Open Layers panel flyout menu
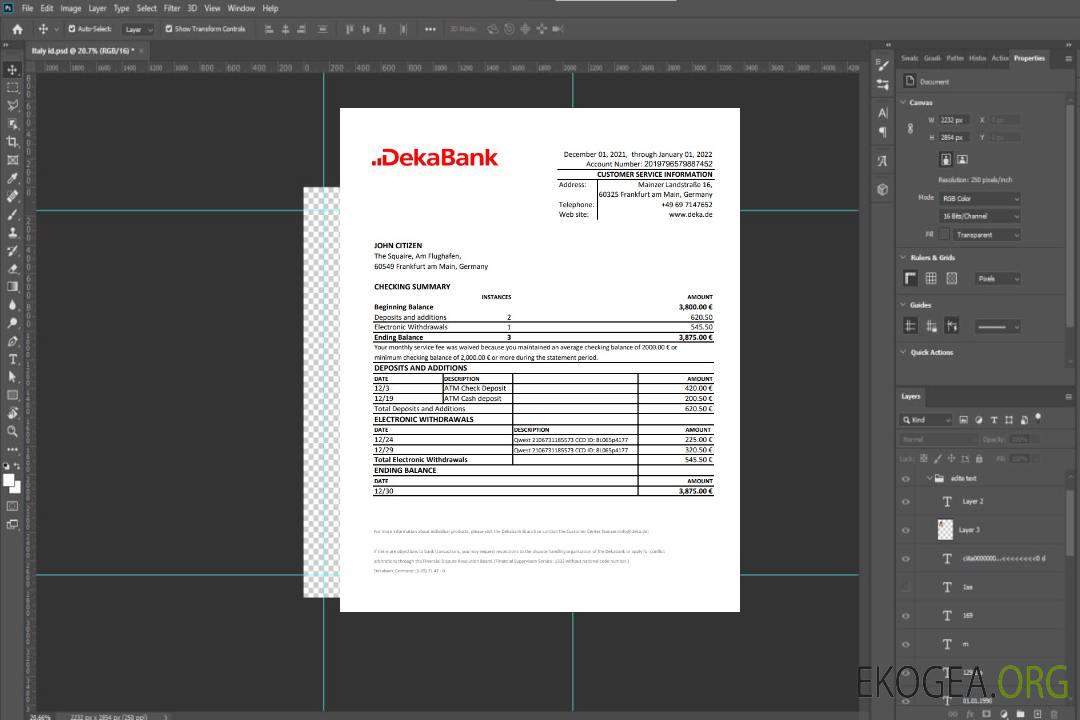The height and width of the screenshot is (720, 1080). (x=1068, y=397)
